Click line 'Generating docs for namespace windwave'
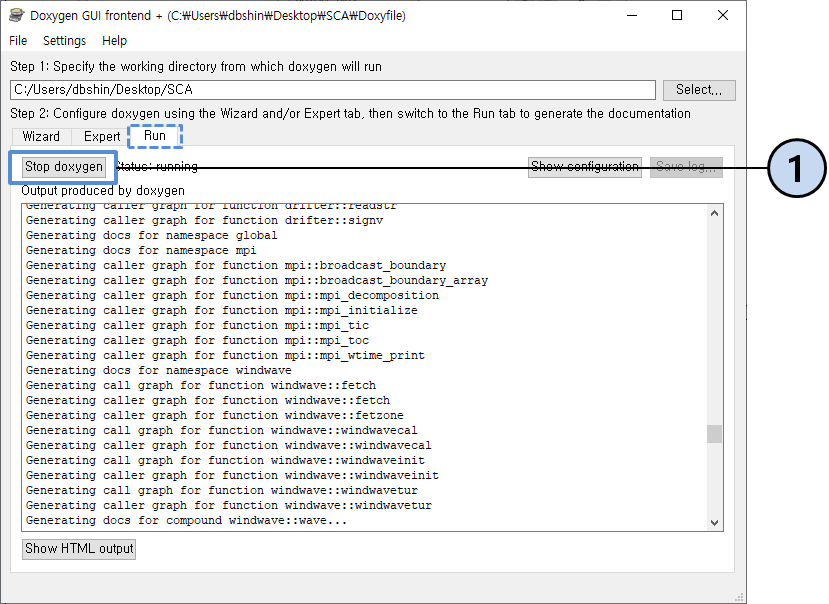The height and width of the screenshot is (604, 829). pyautogui.click(x=159, y=370)
